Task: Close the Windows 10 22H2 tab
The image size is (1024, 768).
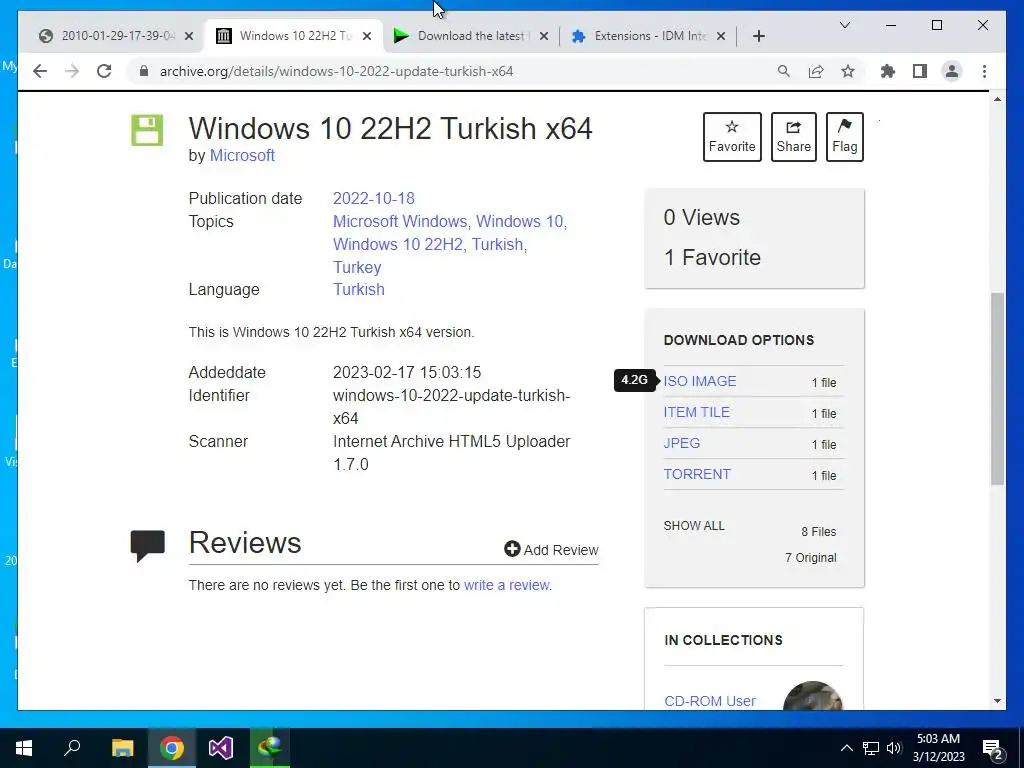Action: tap(367, 36)
